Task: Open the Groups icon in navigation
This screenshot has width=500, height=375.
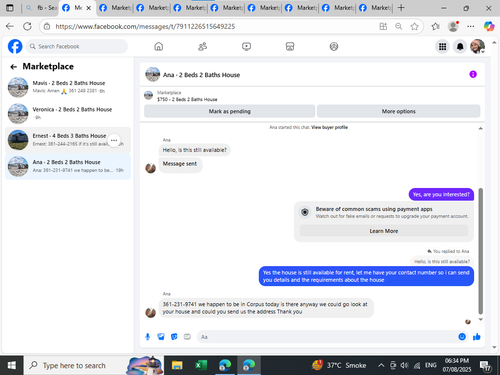Action: (x=334, y=46)
